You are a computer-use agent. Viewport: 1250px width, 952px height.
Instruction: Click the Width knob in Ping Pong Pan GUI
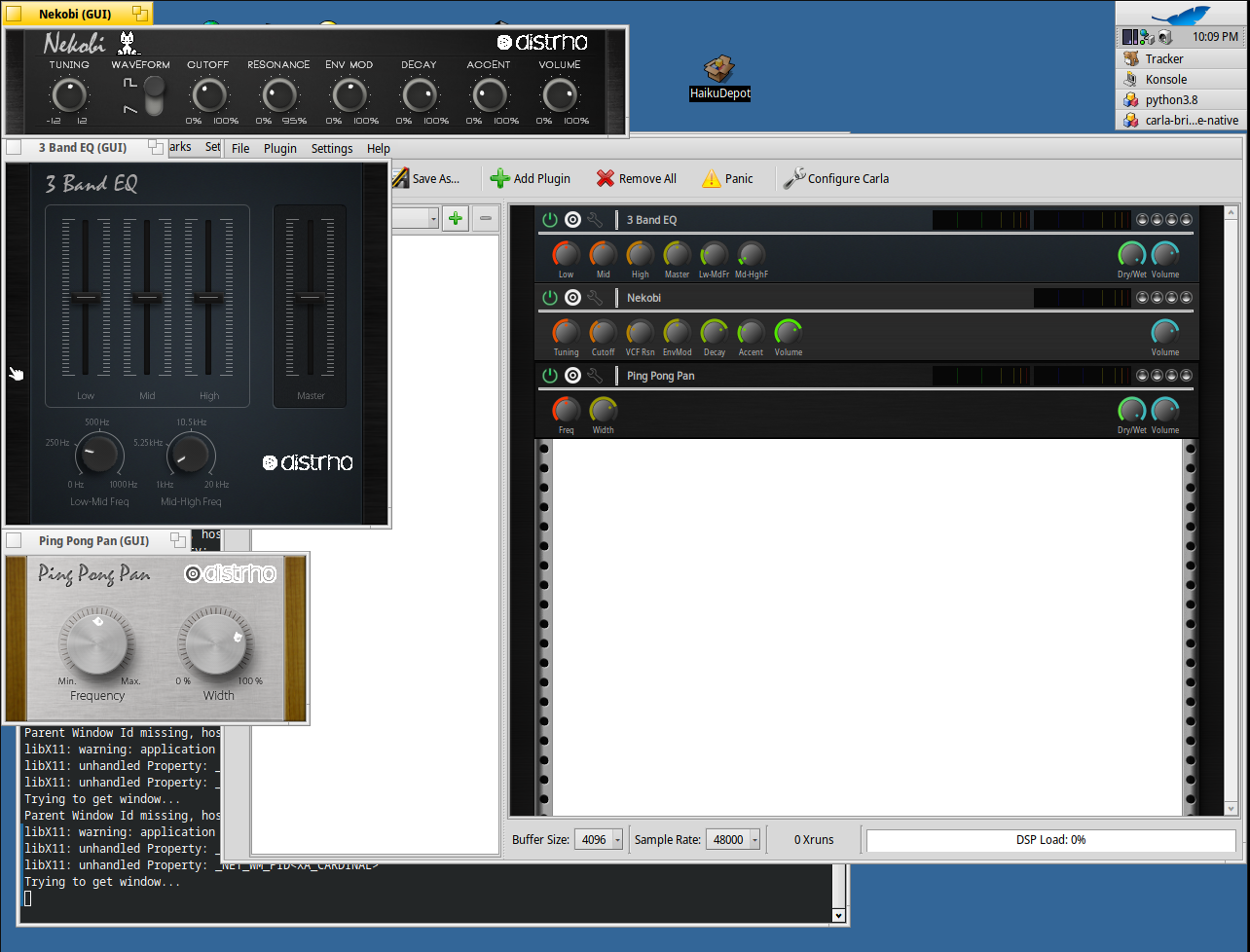coord(216,643)
